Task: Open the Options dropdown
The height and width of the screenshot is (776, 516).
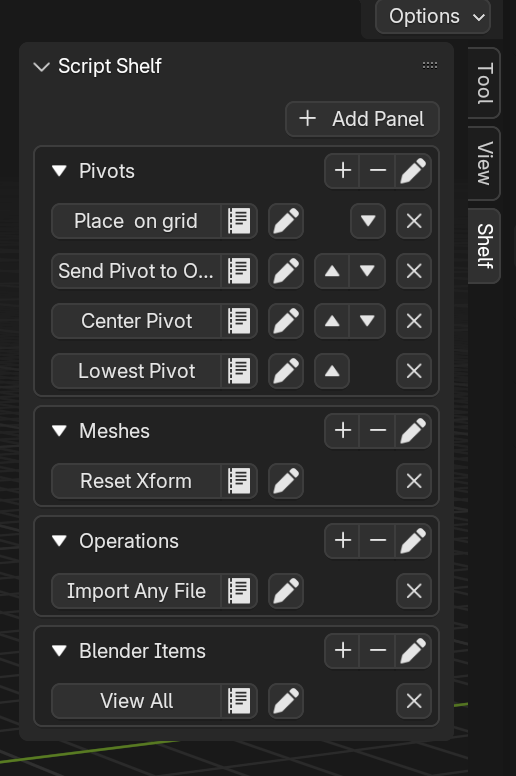Action: (x=433, y=16)
